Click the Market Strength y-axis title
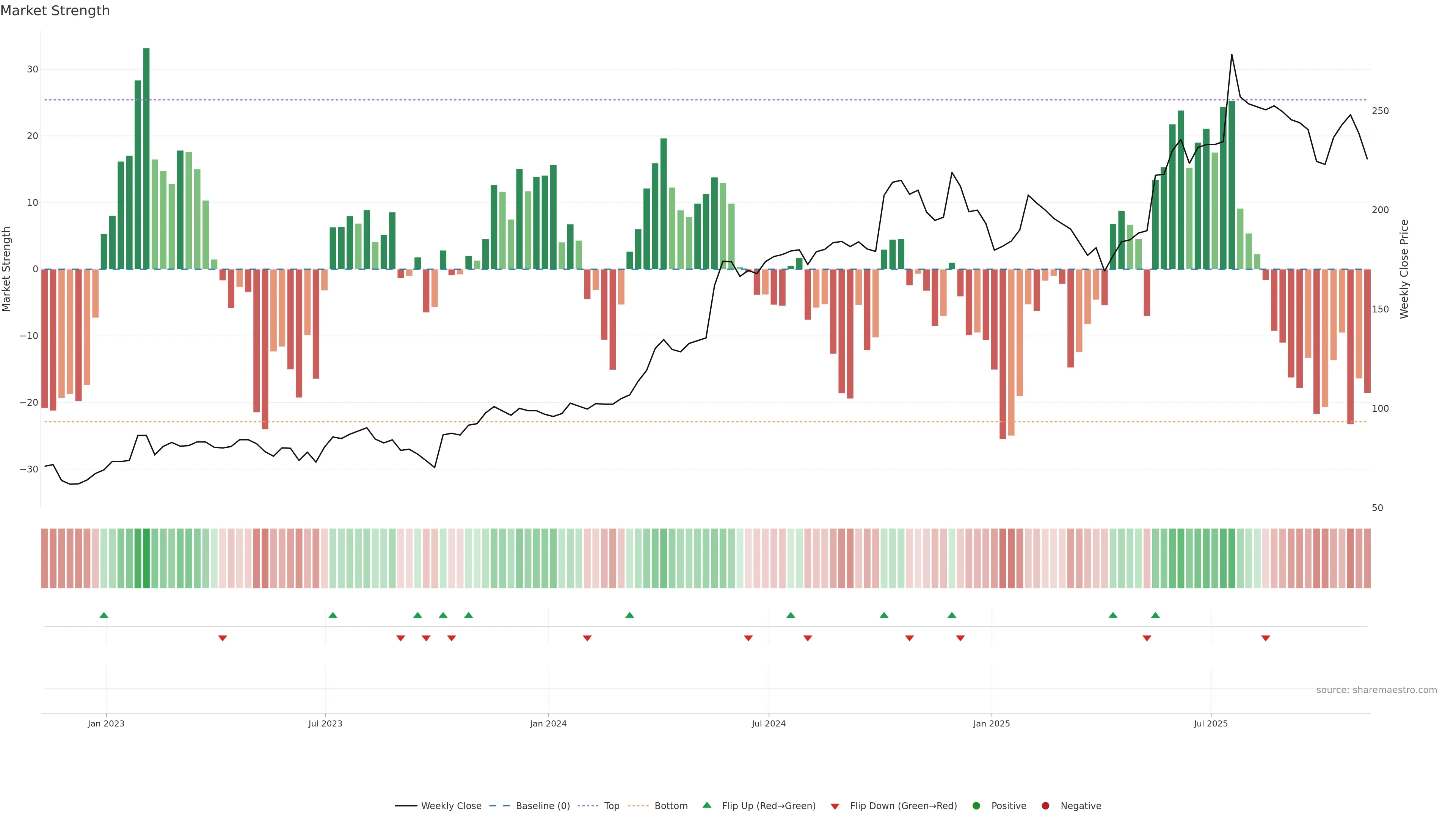The width and height of the screenshot is (1456, 819). point(7,269)
